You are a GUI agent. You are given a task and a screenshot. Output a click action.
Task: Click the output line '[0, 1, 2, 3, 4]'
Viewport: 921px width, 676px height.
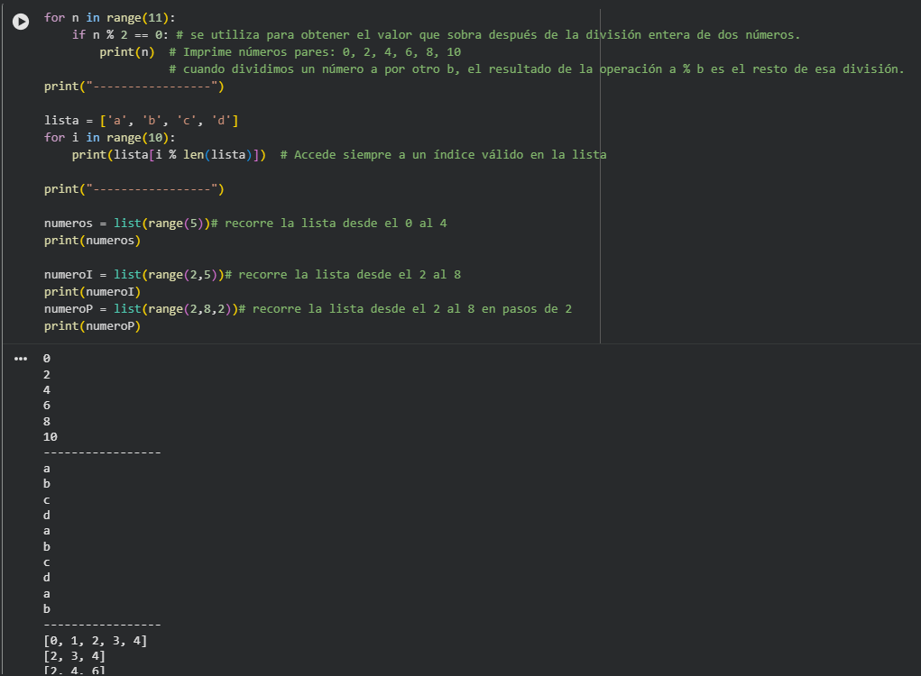point(95,641)
